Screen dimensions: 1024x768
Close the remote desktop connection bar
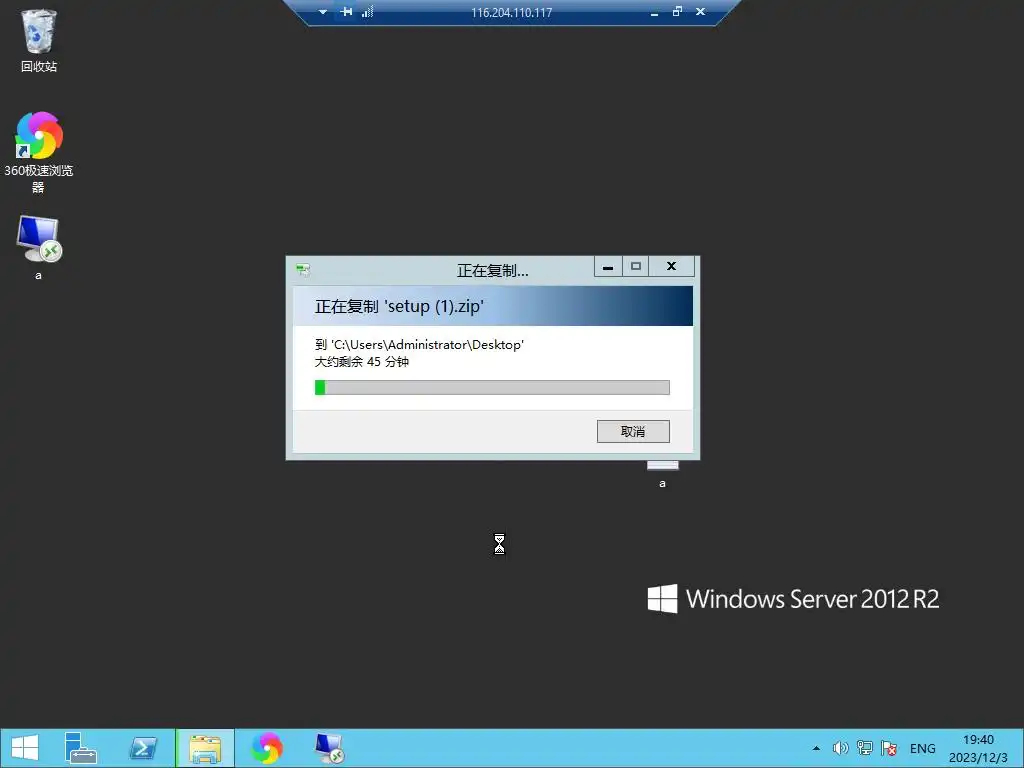point(700,12)
